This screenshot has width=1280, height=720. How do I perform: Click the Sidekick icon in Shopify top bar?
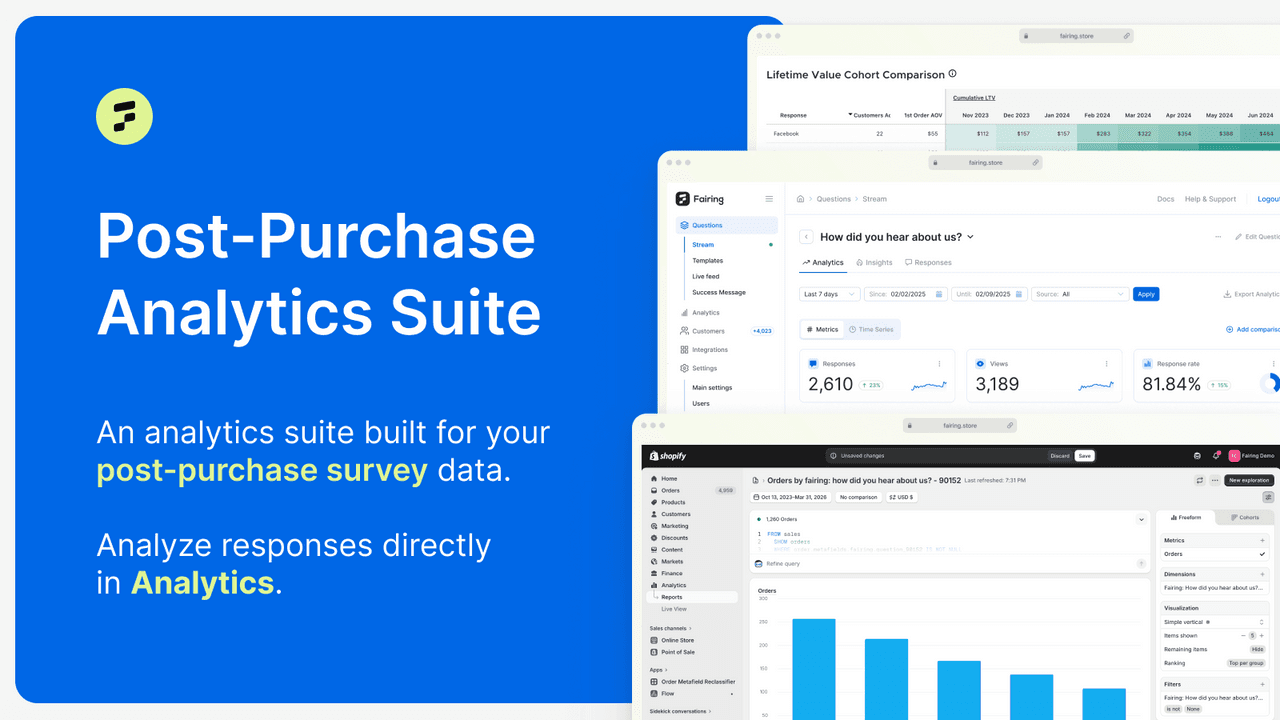[1198, 456]
